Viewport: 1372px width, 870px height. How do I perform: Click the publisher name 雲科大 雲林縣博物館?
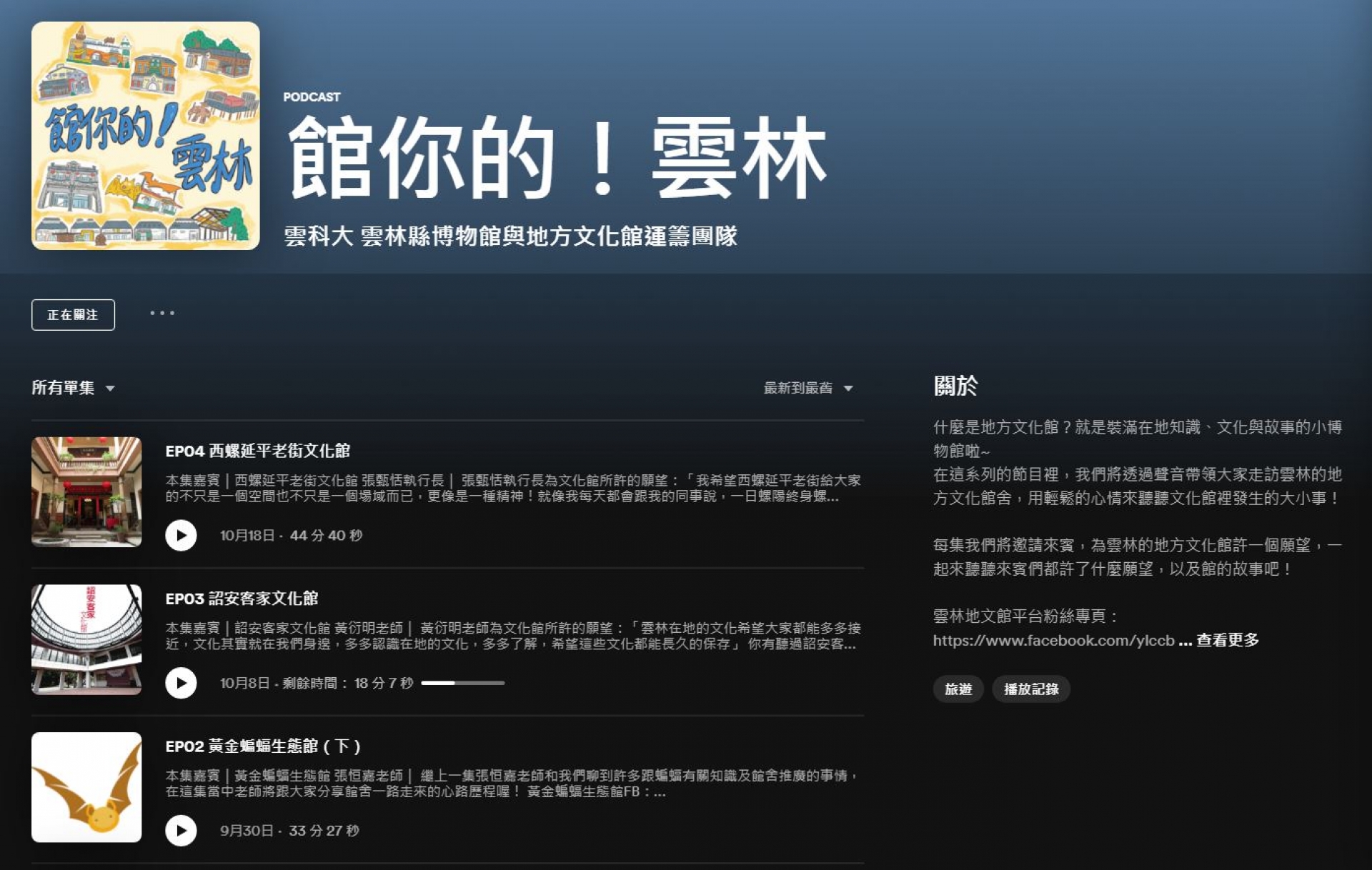tap(509, 236)
